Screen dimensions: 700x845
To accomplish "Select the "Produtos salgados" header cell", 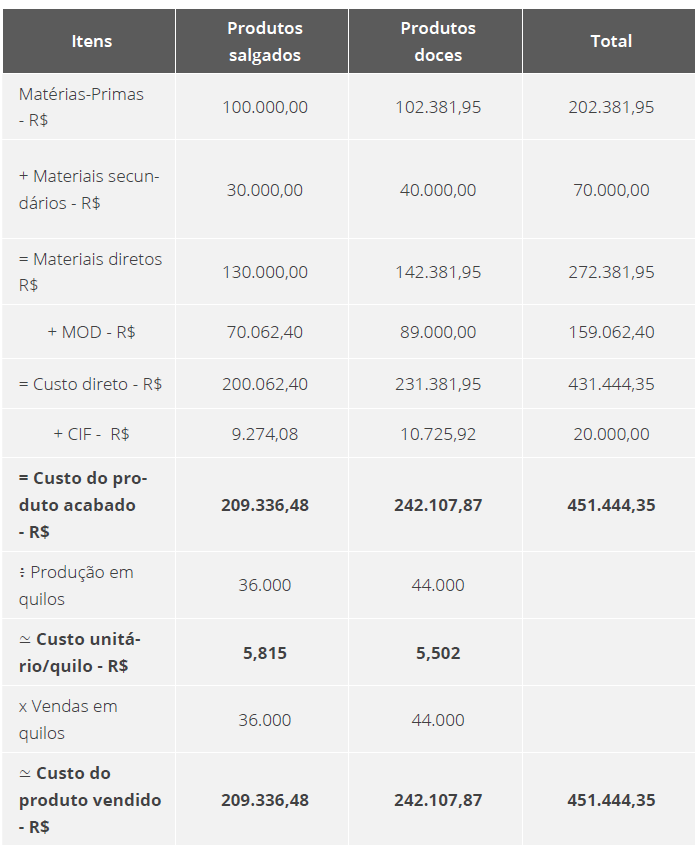I will (264, 41).
